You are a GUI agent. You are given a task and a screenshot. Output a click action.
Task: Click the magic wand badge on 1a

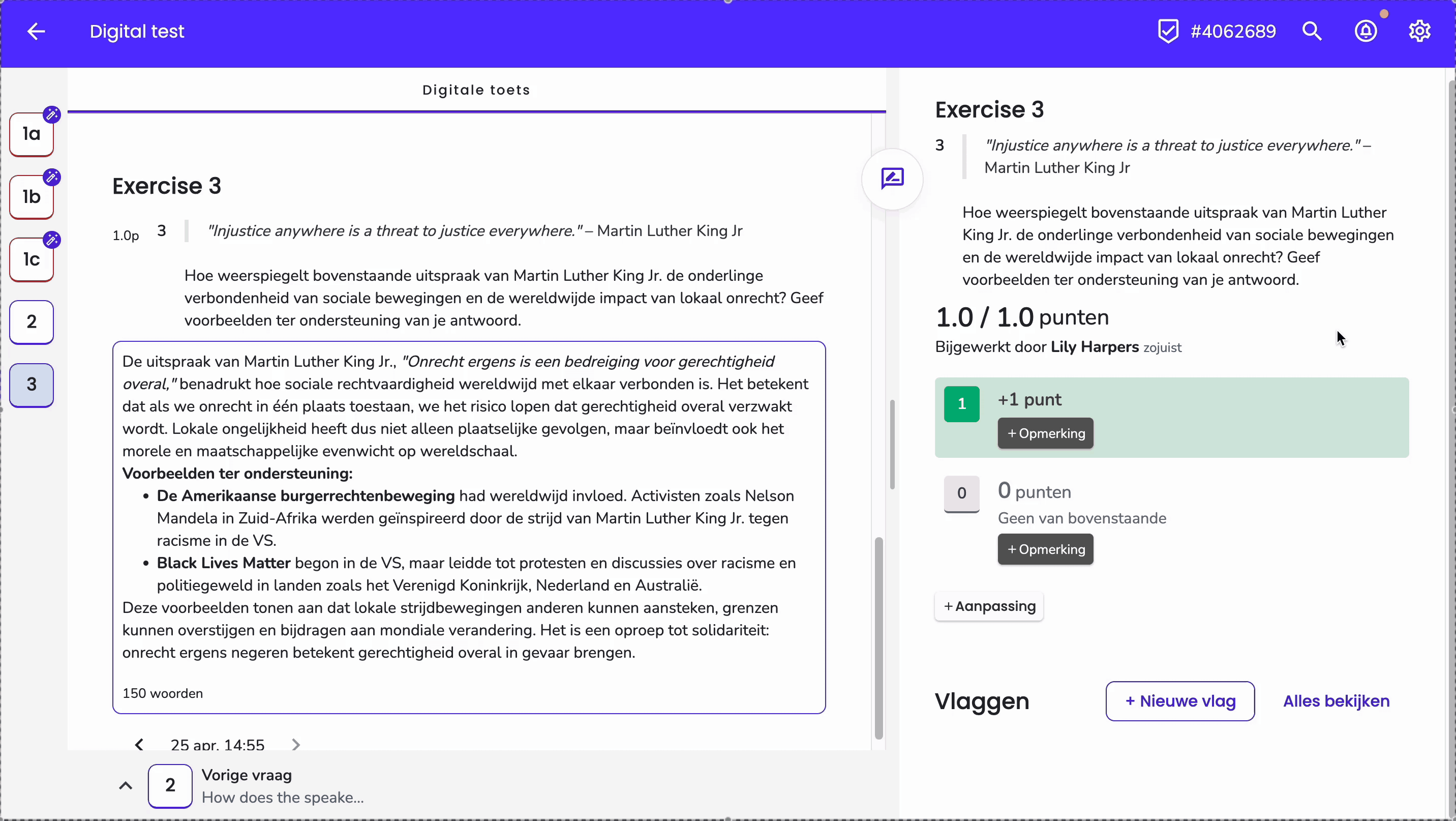[x=52, y=115]
